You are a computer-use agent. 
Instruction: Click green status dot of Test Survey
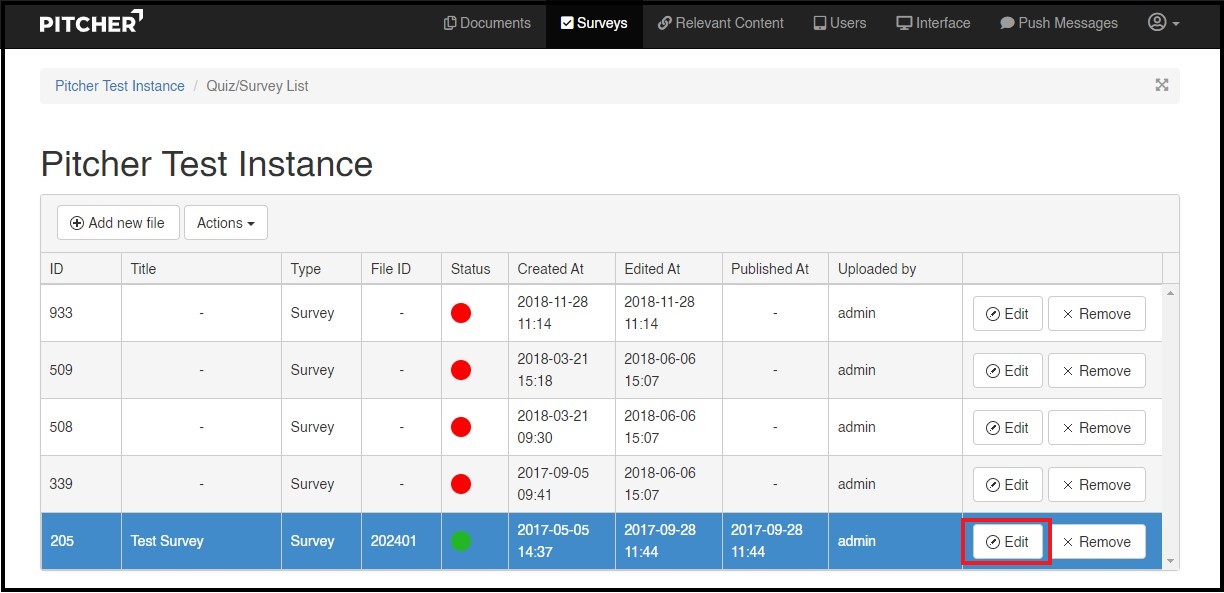pyautogui.click(x=461, y=541)
